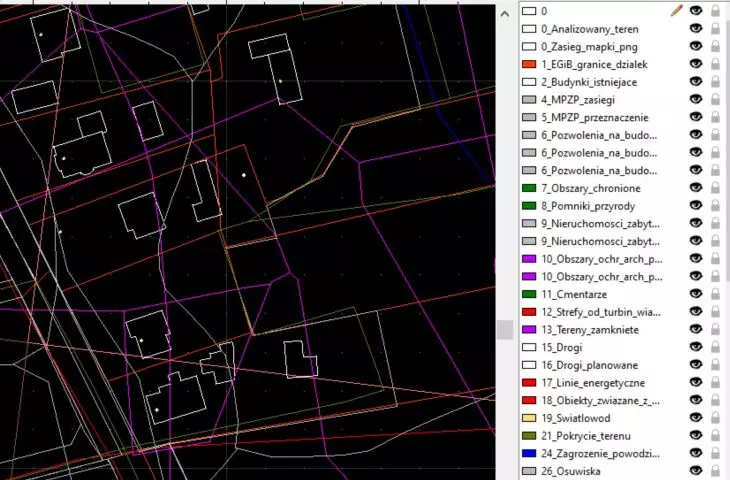Hide the 4_MPZP_zasiegi layer
730x480 pixels.
coord(696,99)
